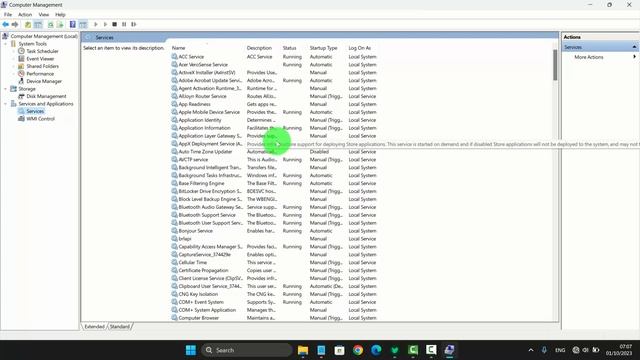Toggle the Show/Hide Console Tree toolbar icon
640x360 pixels.
38,24
